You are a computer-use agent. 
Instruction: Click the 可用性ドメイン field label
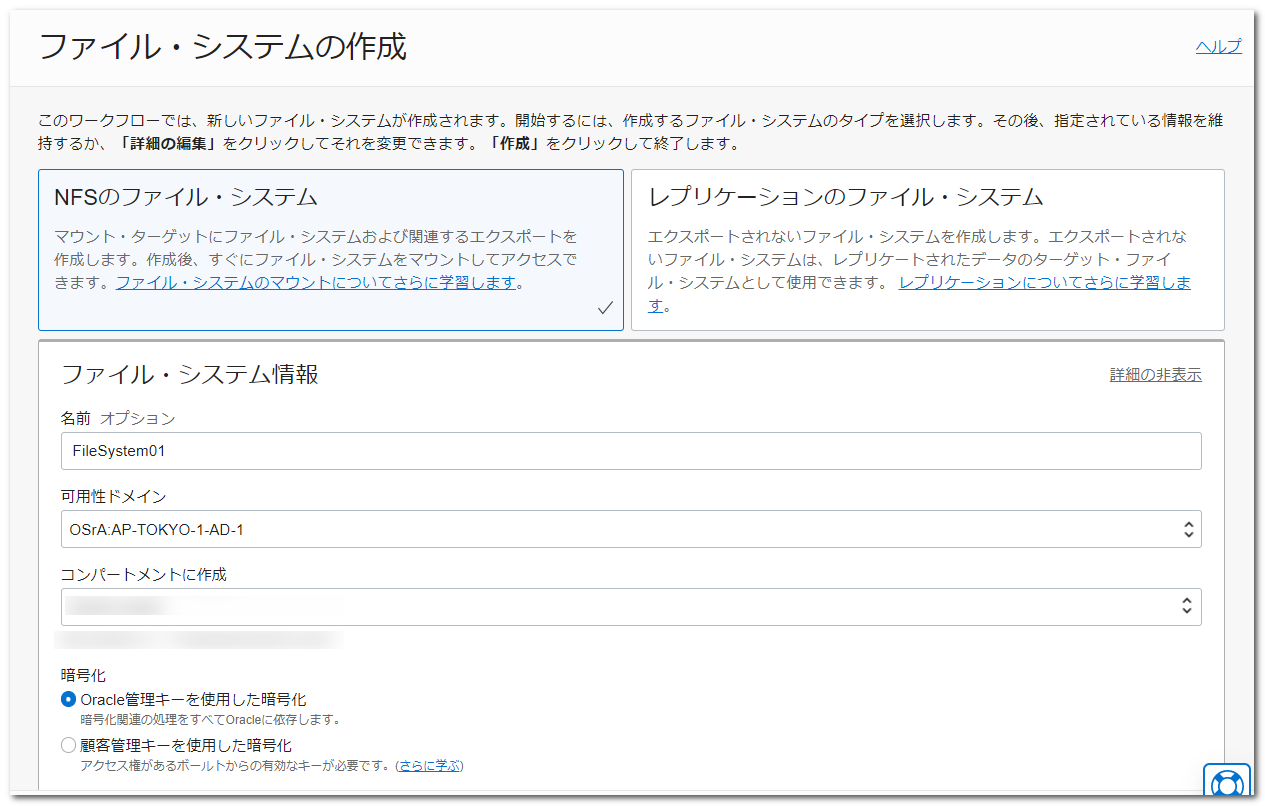[113, 497]
